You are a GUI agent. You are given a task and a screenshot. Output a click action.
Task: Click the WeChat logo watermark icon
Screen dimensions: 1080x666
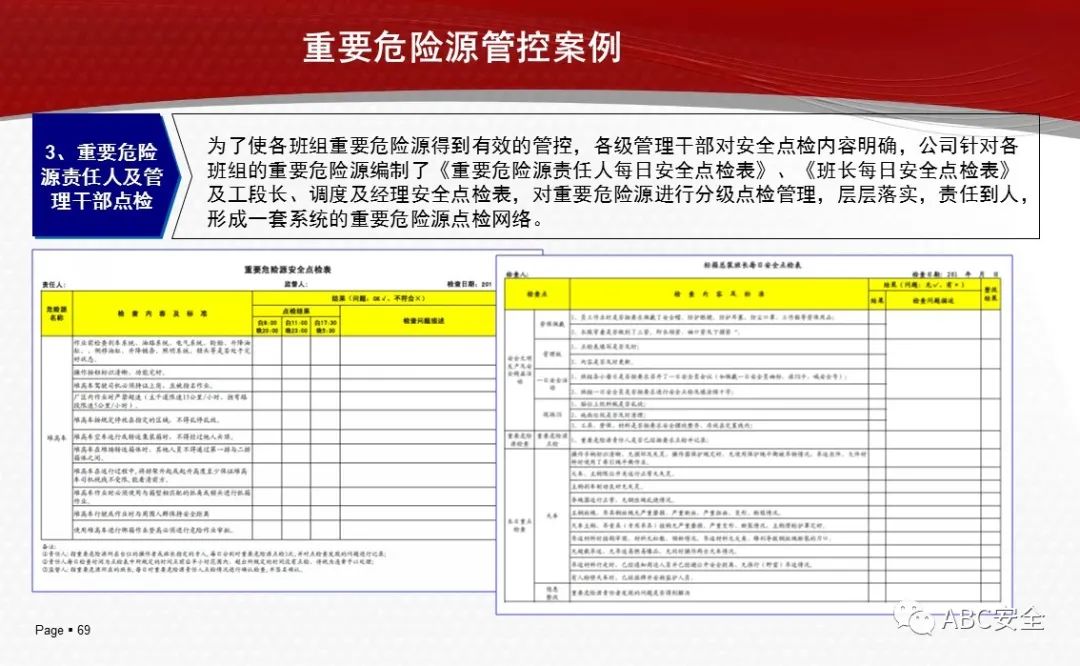[x=918, y=618]
